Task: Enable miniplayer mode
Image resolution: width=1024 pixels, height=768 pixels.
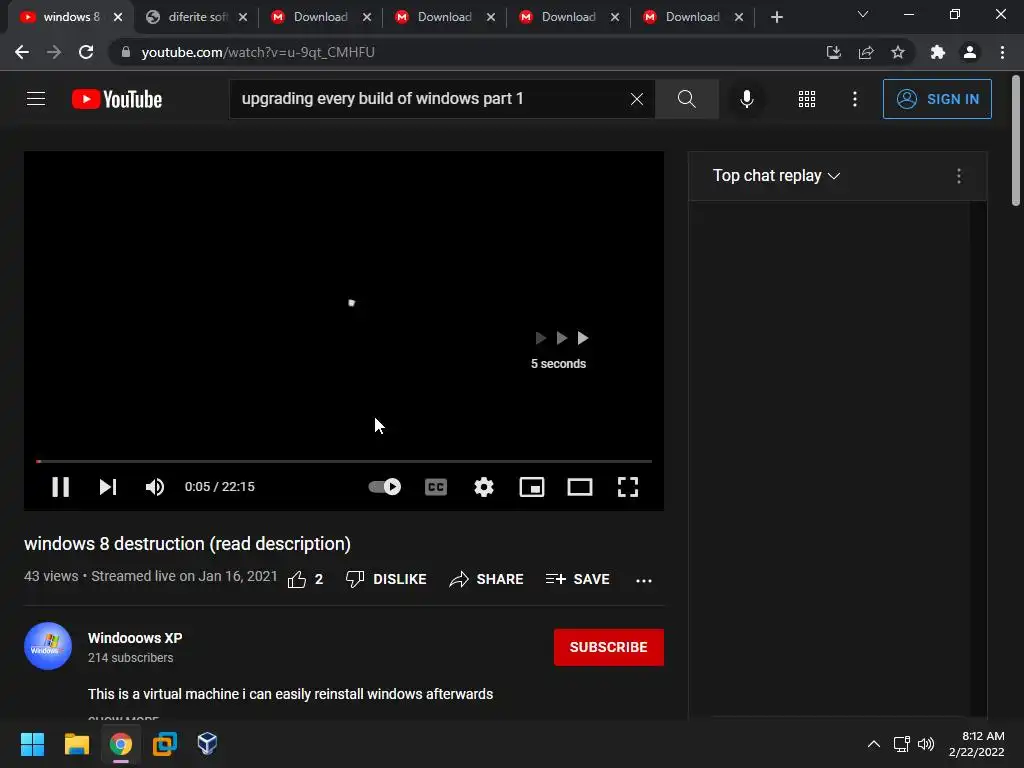Action: 532,487
